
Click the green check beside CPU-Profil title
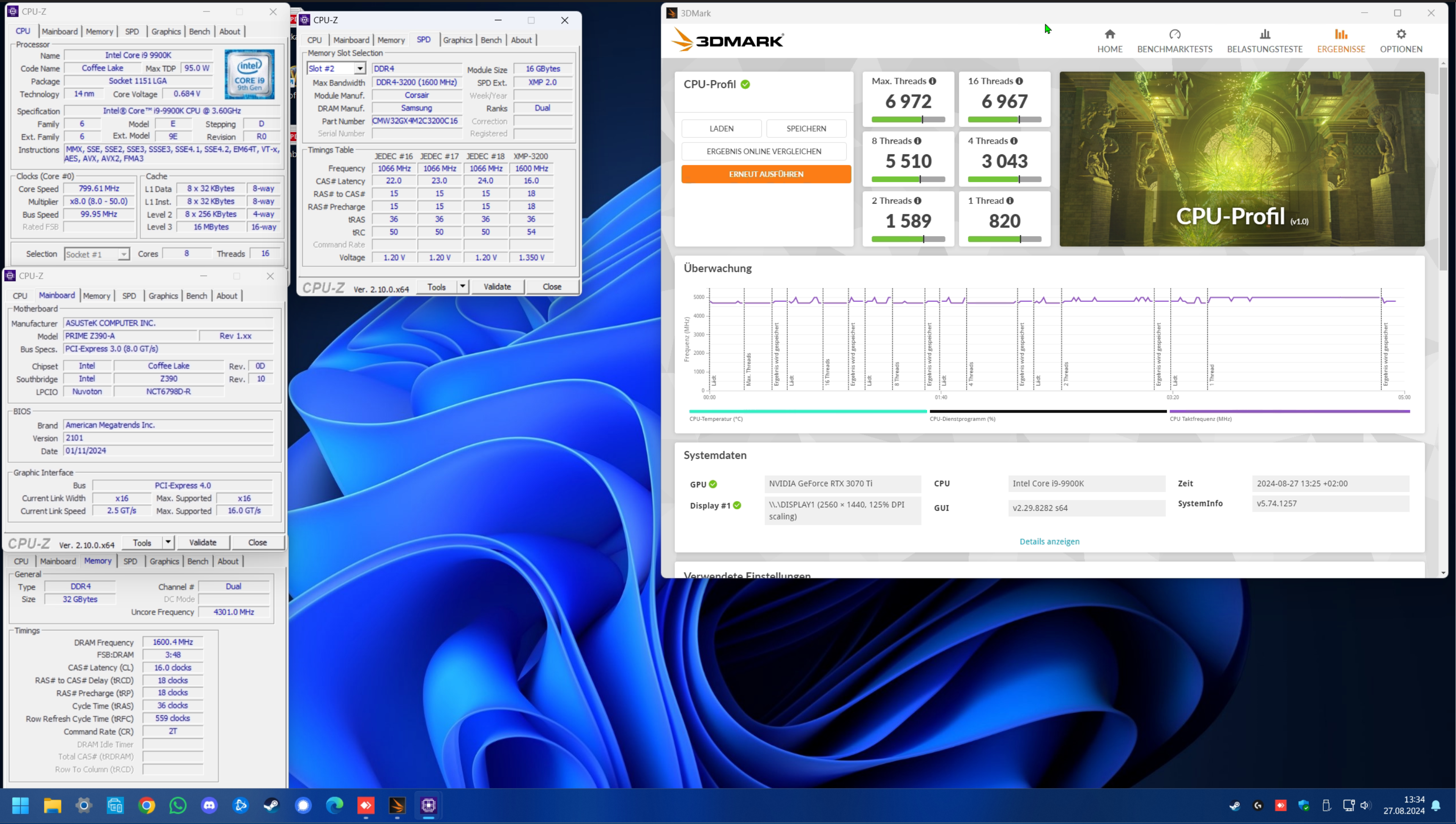(x=745, y=84)
